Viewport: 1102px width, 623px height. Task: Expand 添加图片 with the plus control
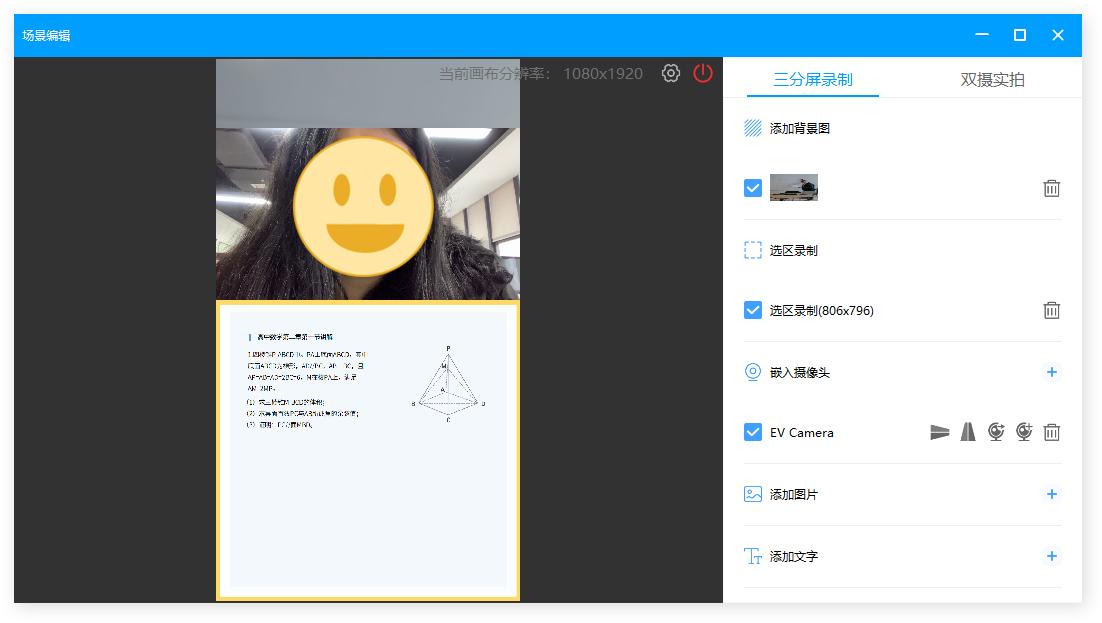pos(1052,494)
